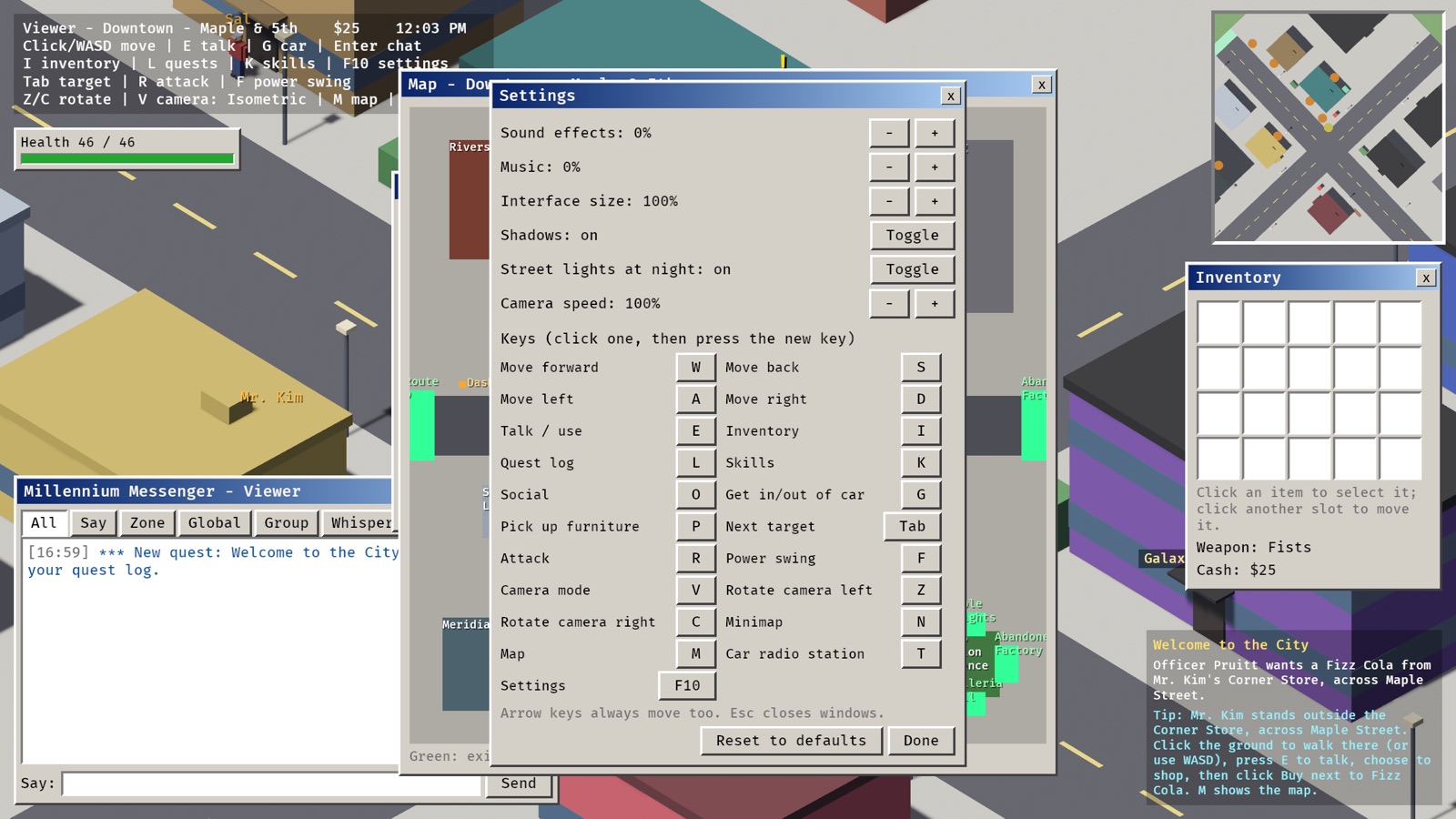This screenshot has width=1456, height=819.
Task: Increase camera speed with plus button
Action: [x=935, y=304]
